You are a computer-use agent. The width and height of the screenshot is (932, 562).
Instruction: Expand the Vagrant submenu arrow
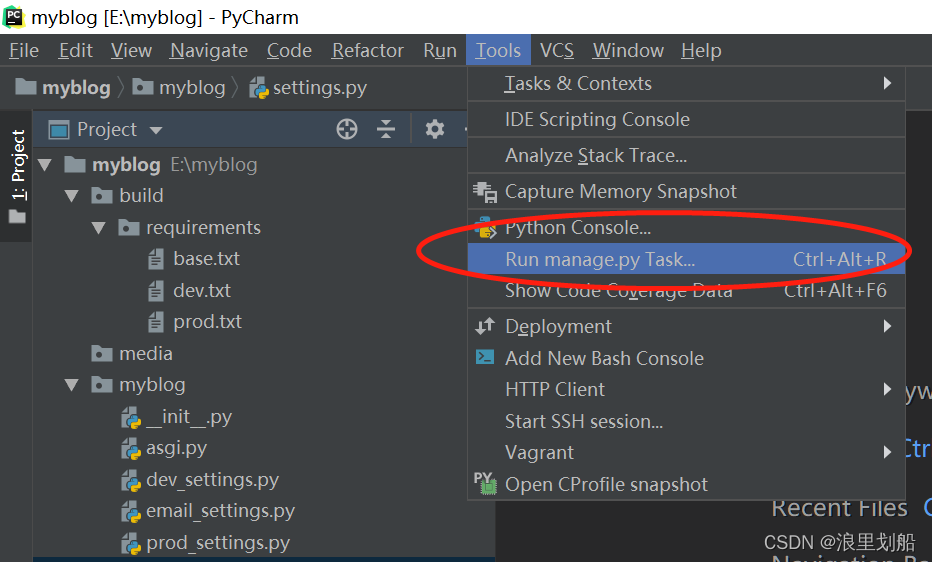[887, 452]
